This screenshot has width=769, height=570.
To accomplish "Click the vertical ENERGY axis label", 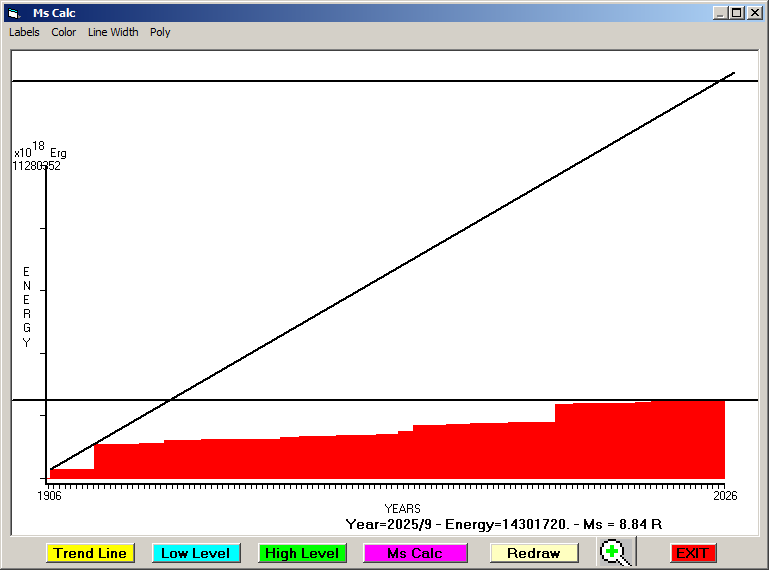I will click(x=27, y=307).
